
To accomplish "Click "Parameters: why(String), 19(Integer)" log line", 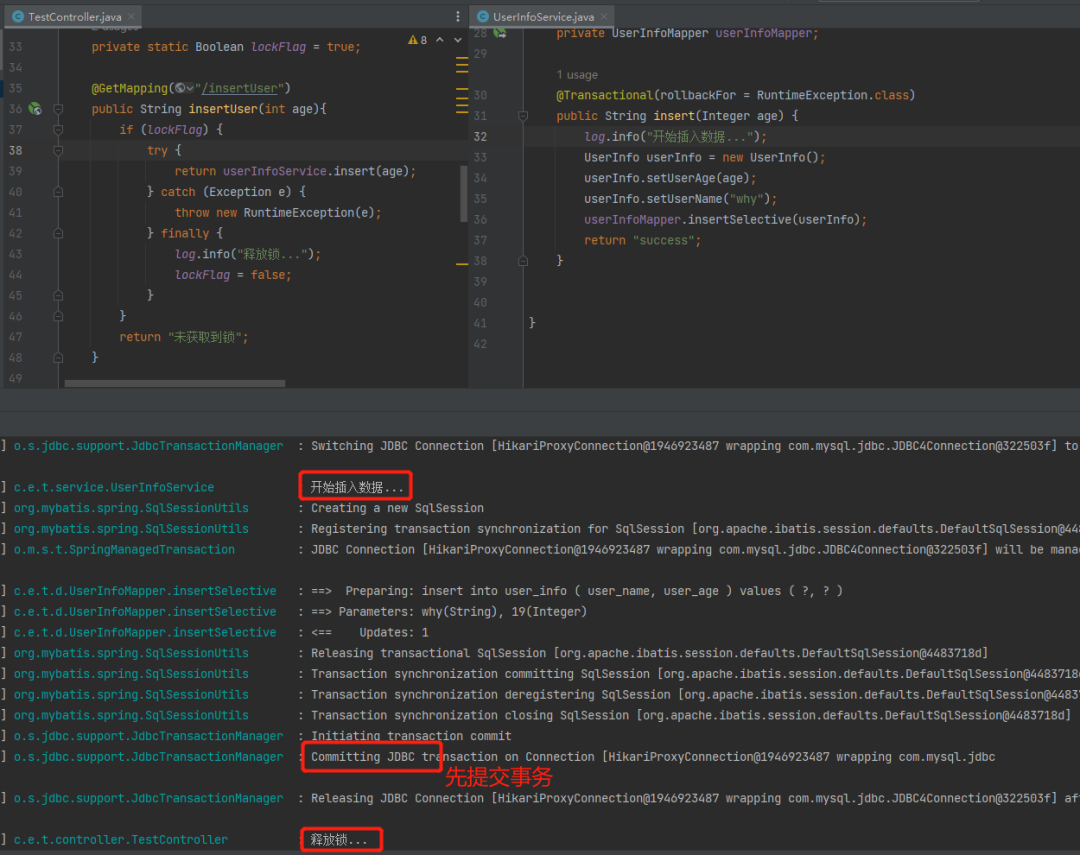I will [x=449, y=611].
